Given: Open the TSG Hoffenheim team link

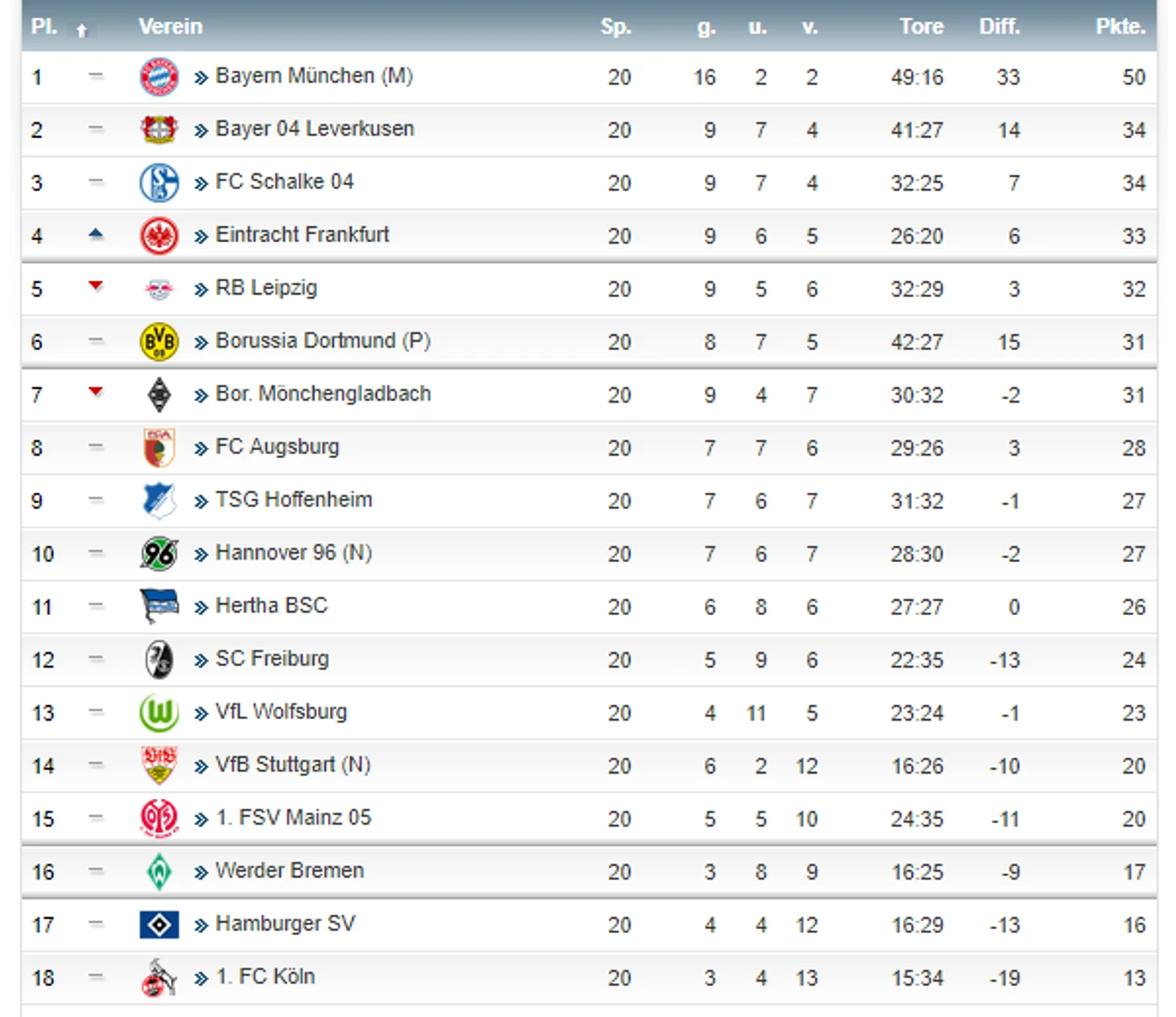Looking at the screenshot, I should coord(293,500).
